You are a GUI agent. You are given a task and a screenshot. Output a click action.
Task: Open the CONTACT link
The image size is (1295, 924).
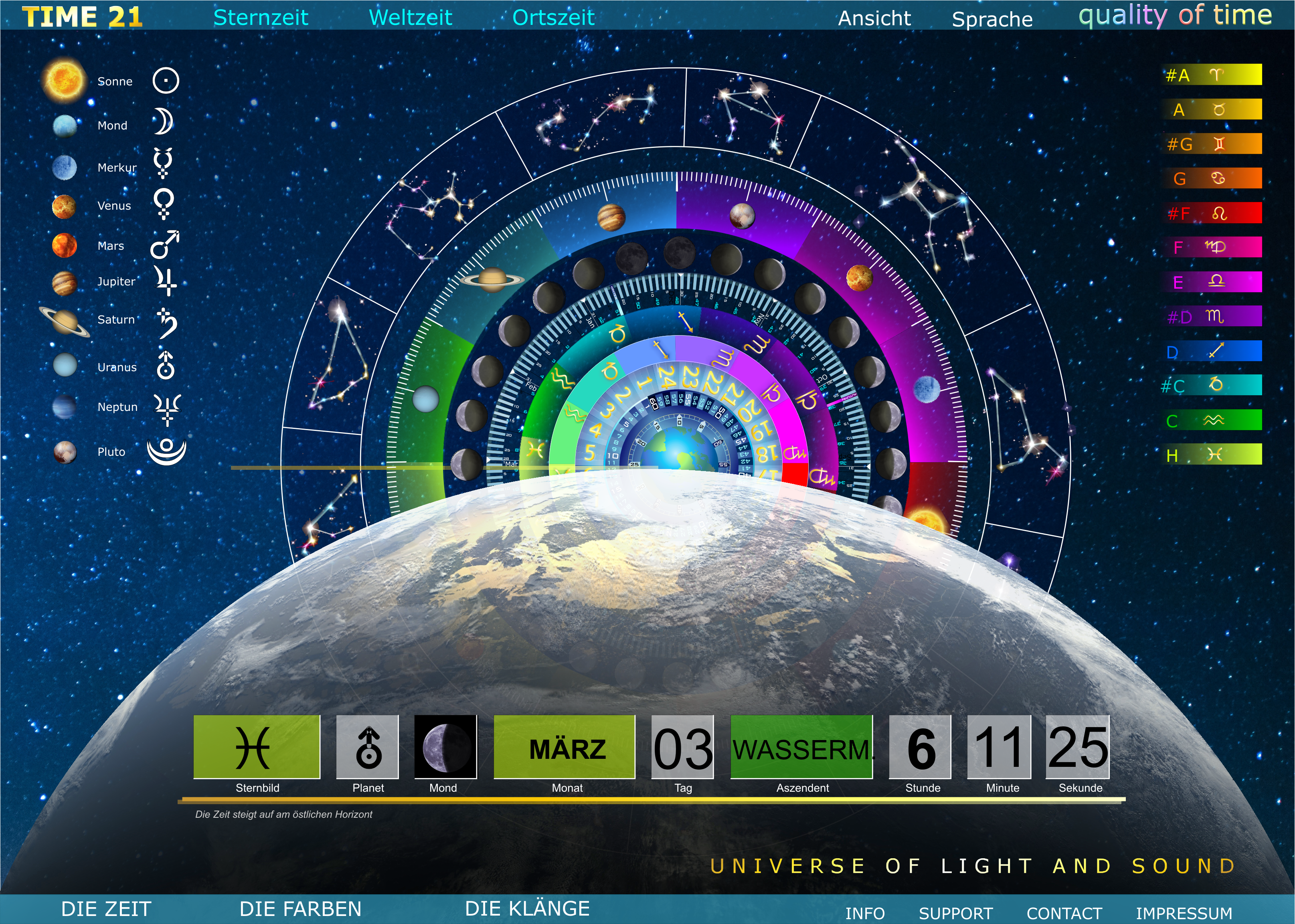pos(1064,913)
